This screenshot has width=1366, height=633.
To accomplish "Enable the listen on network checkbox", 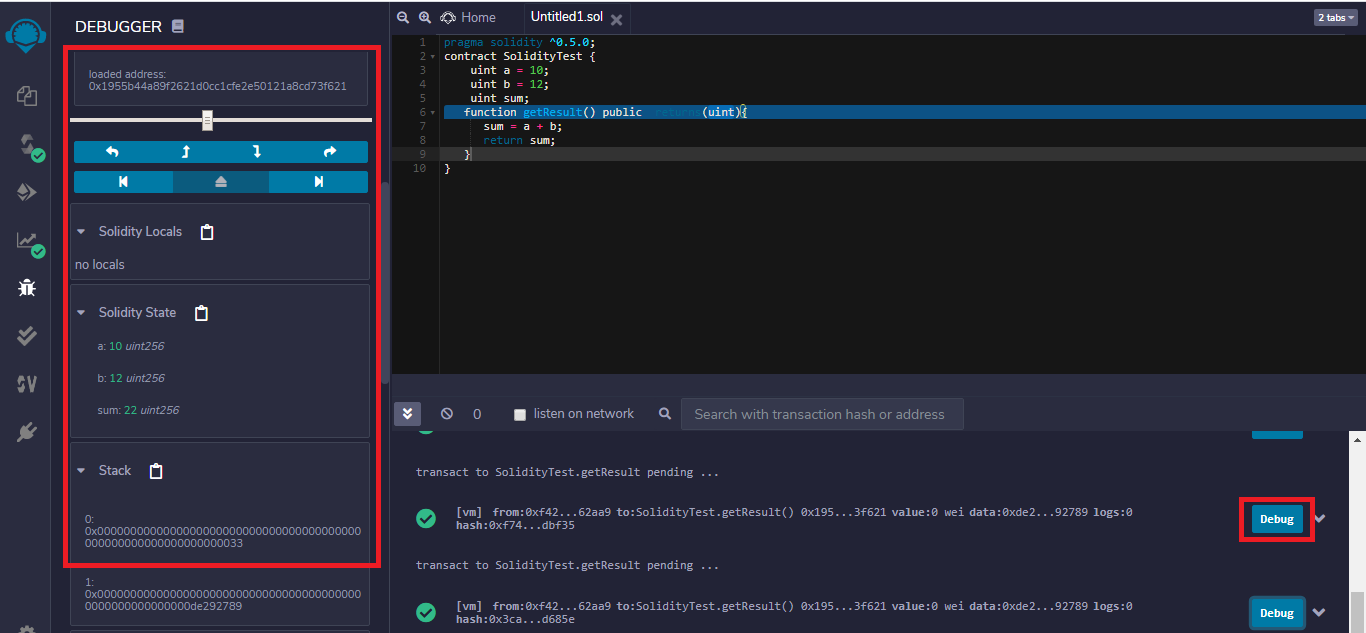I will (520, 414).
